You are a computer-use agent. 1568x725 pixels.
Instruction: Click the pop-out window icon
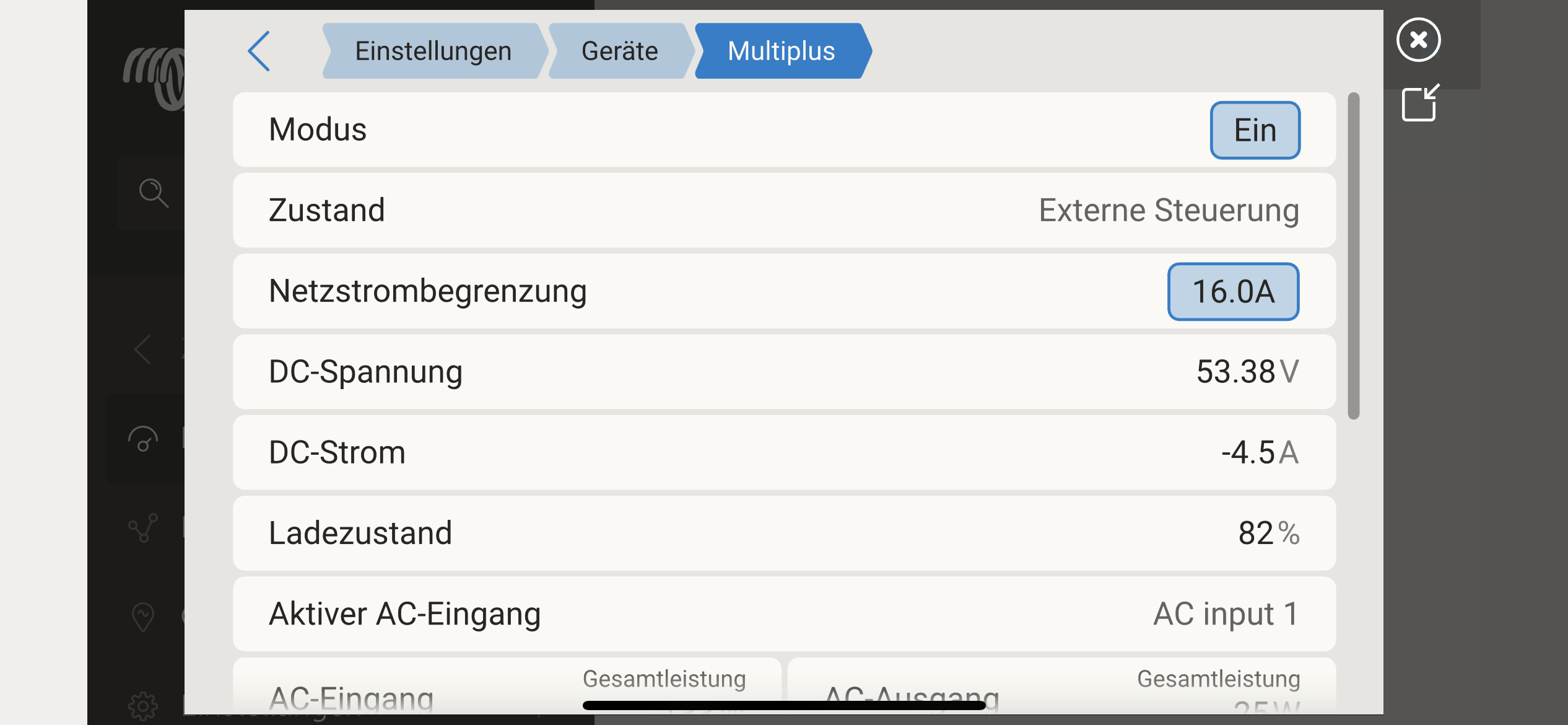[x=1420, y=103]
